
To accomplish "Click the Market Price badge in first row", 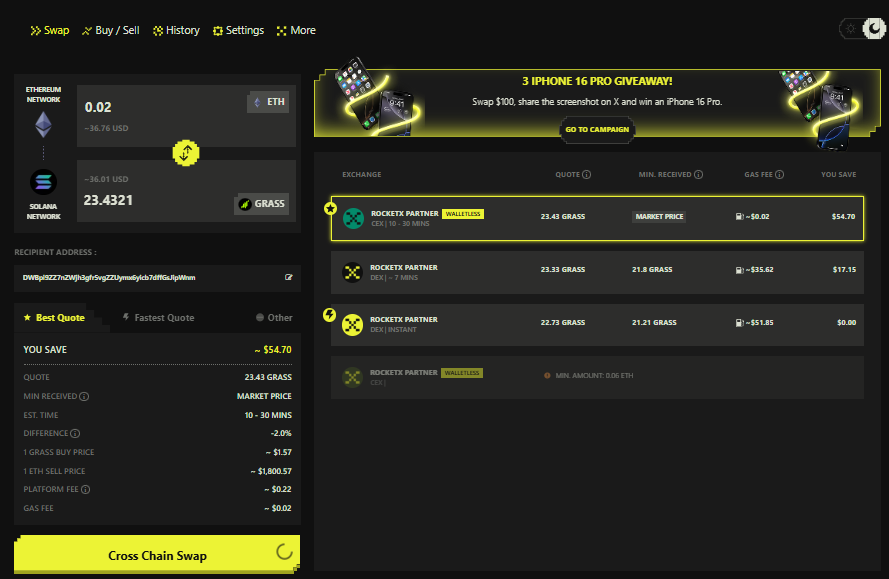I will pos(659,217).
